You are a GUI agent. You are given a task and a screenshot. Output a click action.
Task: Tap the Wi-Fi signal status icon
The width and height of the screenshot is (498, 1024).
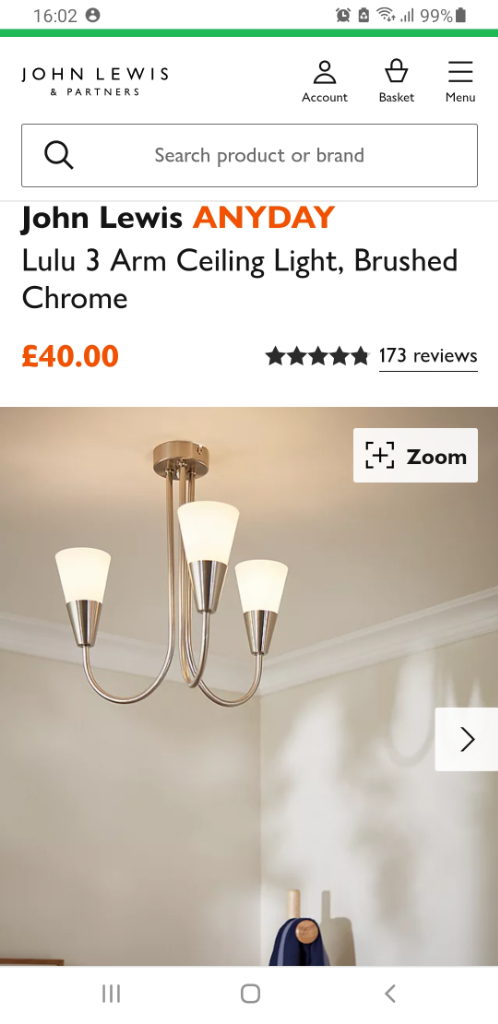pyautogui.click(x=386, y=15)
